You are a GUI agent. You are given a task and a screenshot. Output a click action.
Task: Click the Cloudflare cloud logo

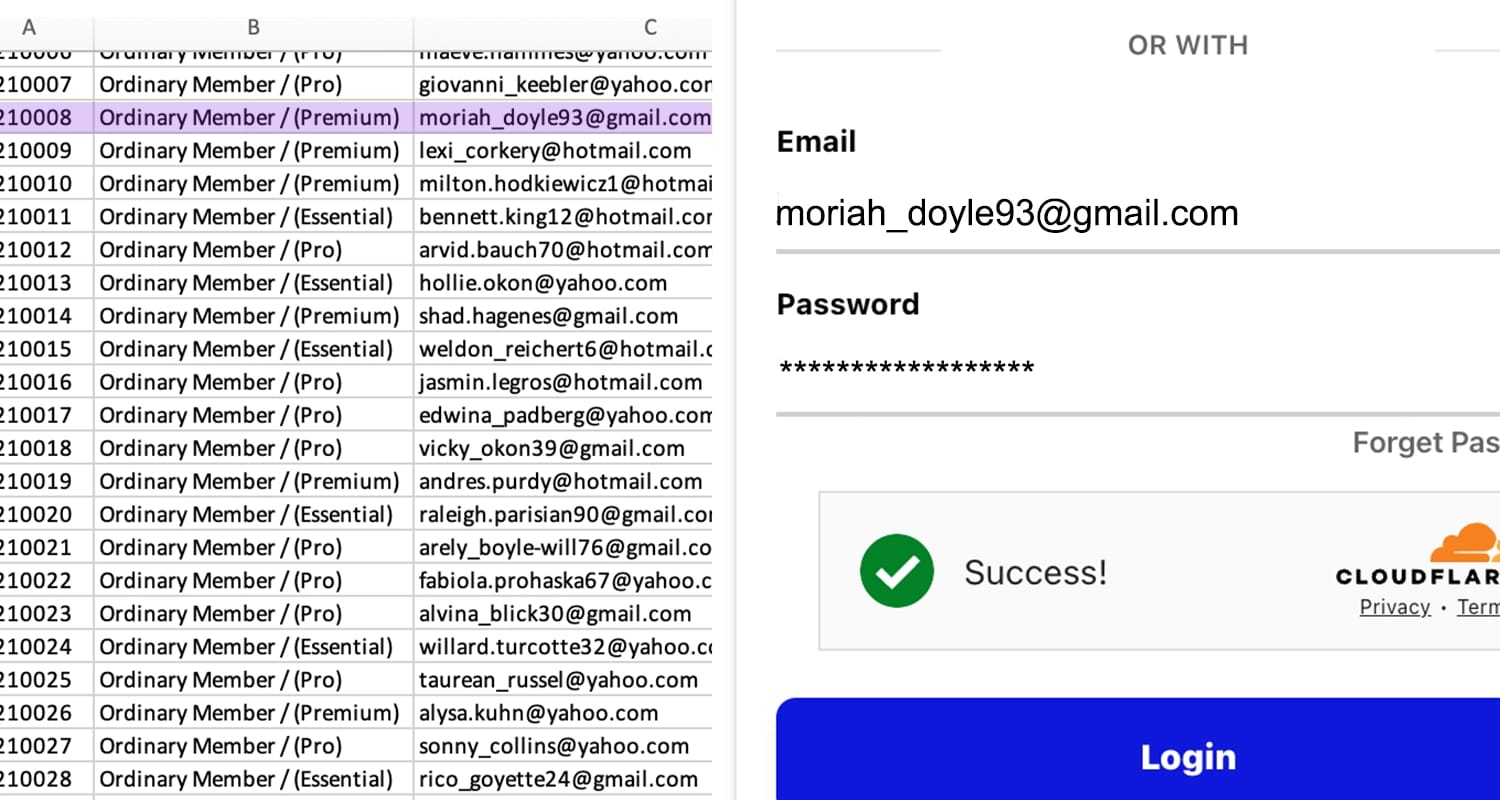coord(1466,545)
